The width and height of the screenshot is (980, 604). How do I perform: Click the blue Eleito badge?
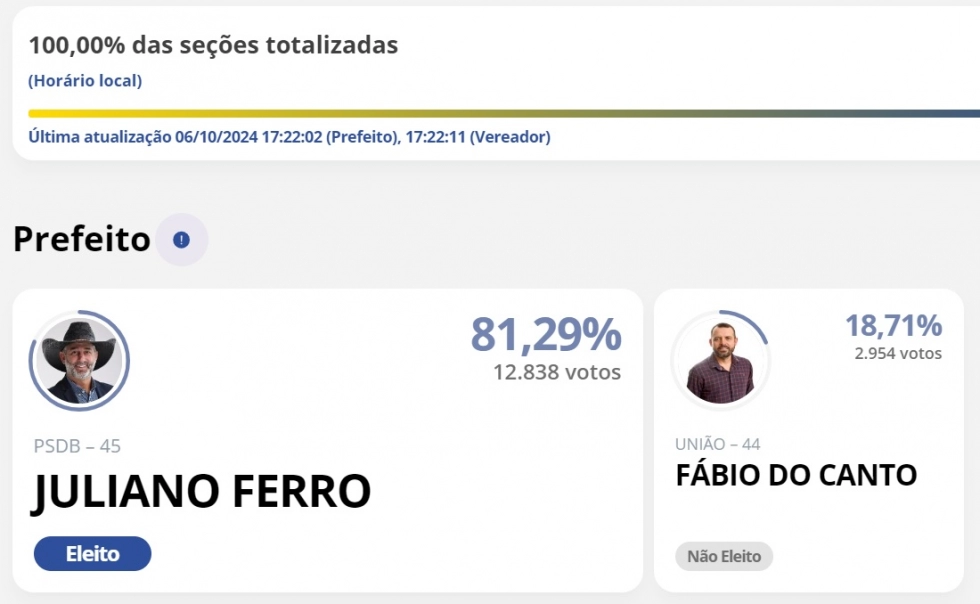click(92, 553)
